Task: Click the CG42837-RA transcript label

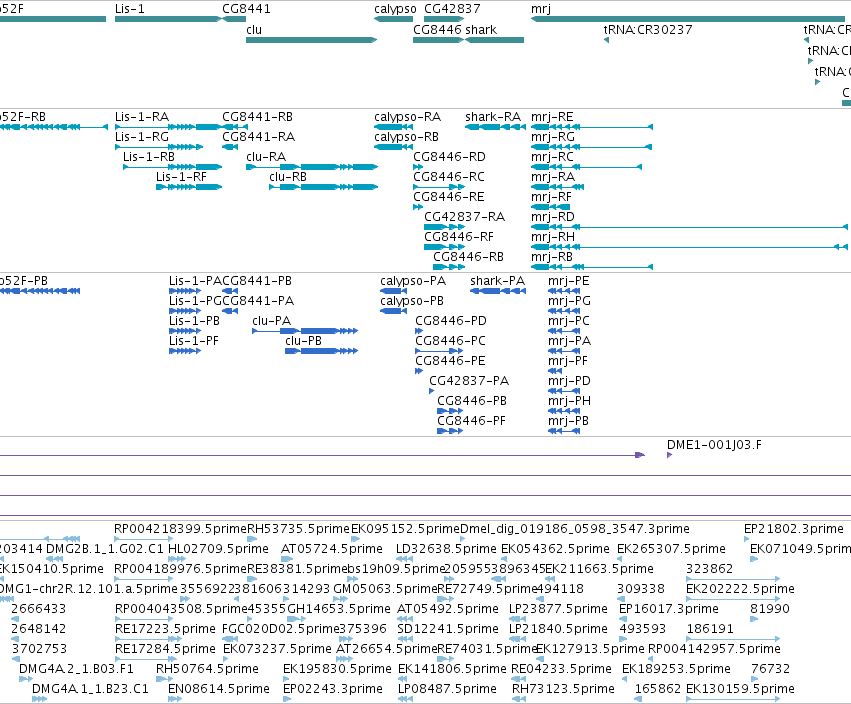Action: click(465, 217)
